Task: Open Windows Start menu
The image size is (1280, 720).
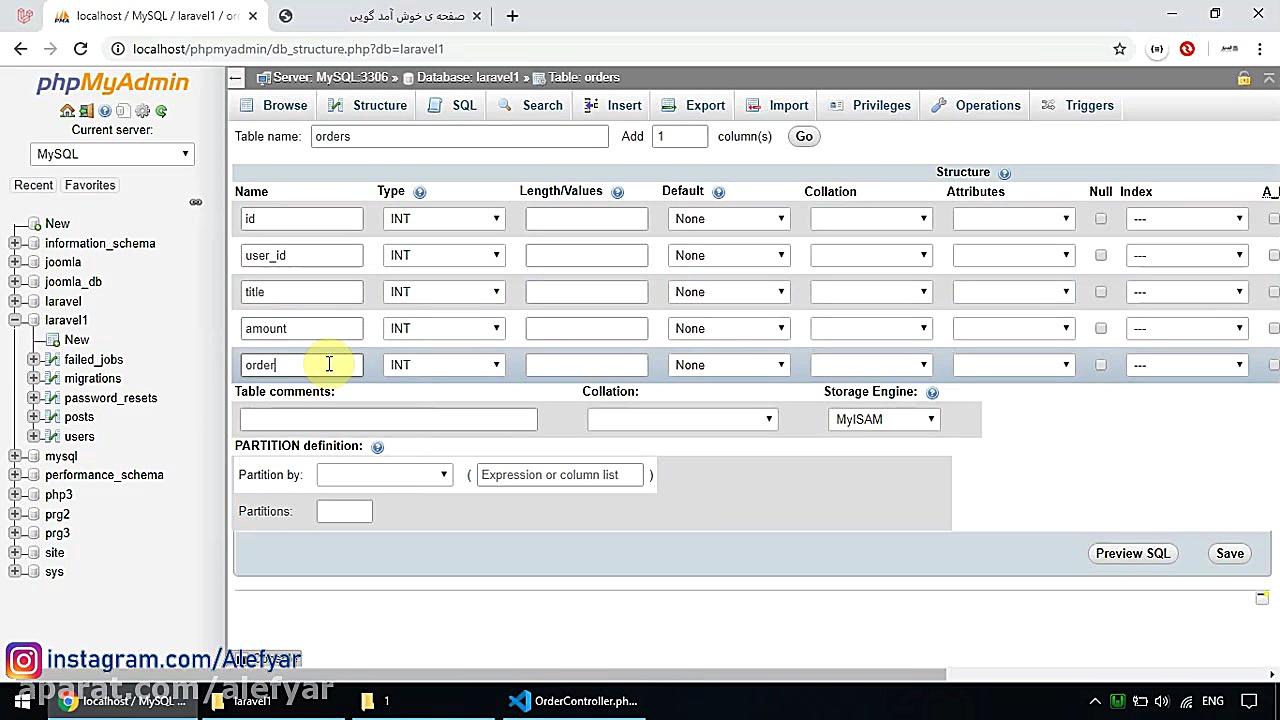Action: 21,701
